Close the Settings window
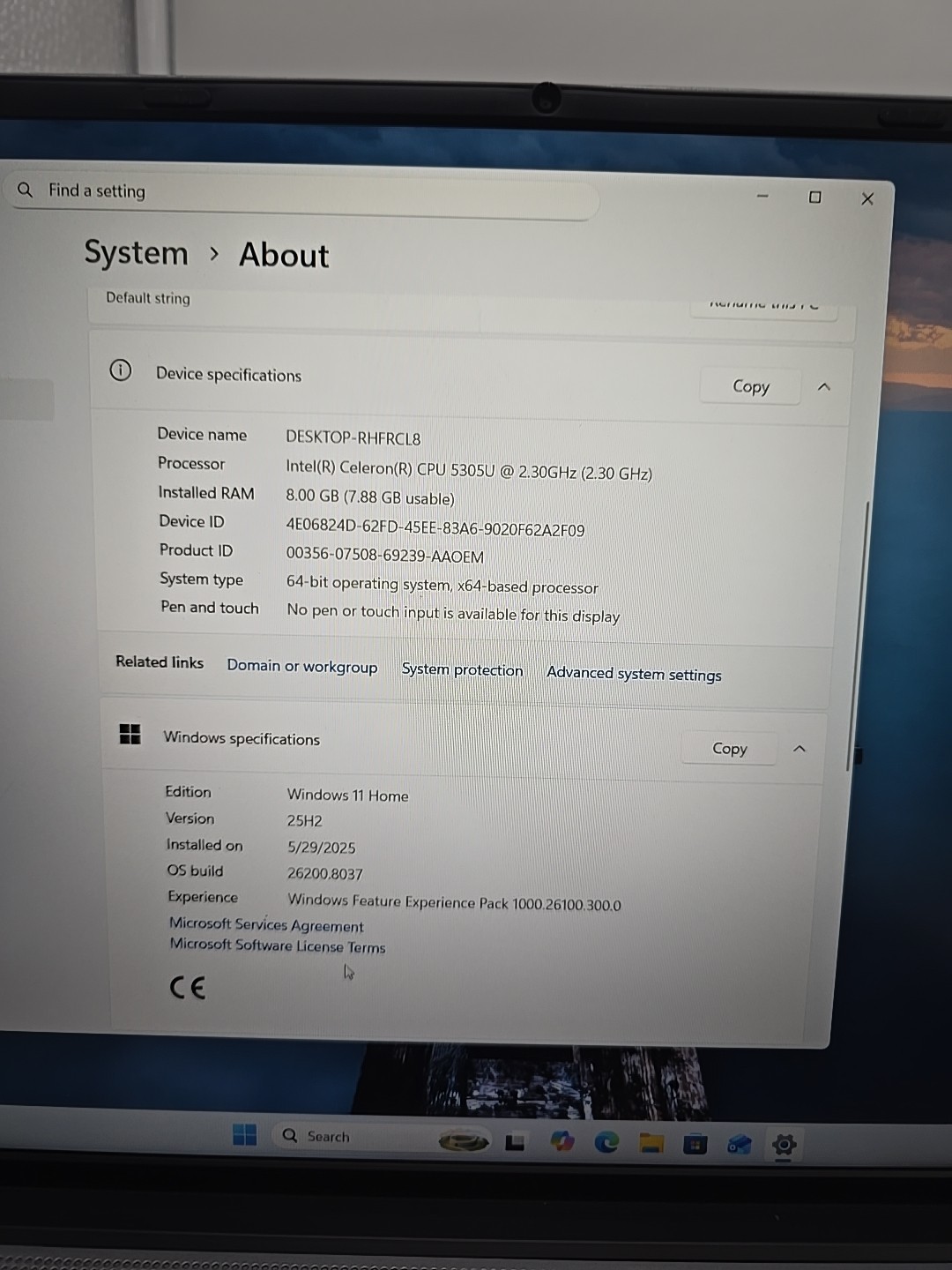 pyautogui.click(x=867, y=198)
